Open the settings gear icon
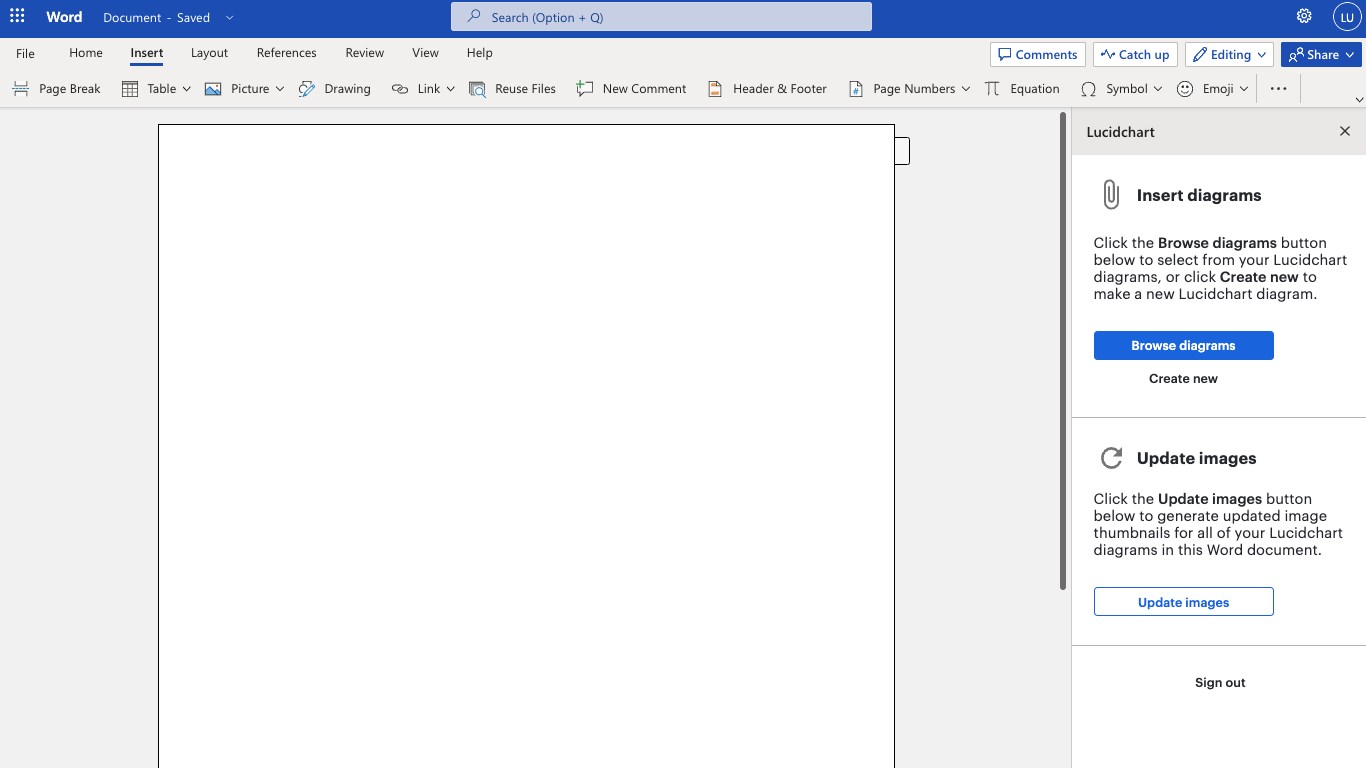The width and height of the screenshot is (1366, 768). (1304, 17)
